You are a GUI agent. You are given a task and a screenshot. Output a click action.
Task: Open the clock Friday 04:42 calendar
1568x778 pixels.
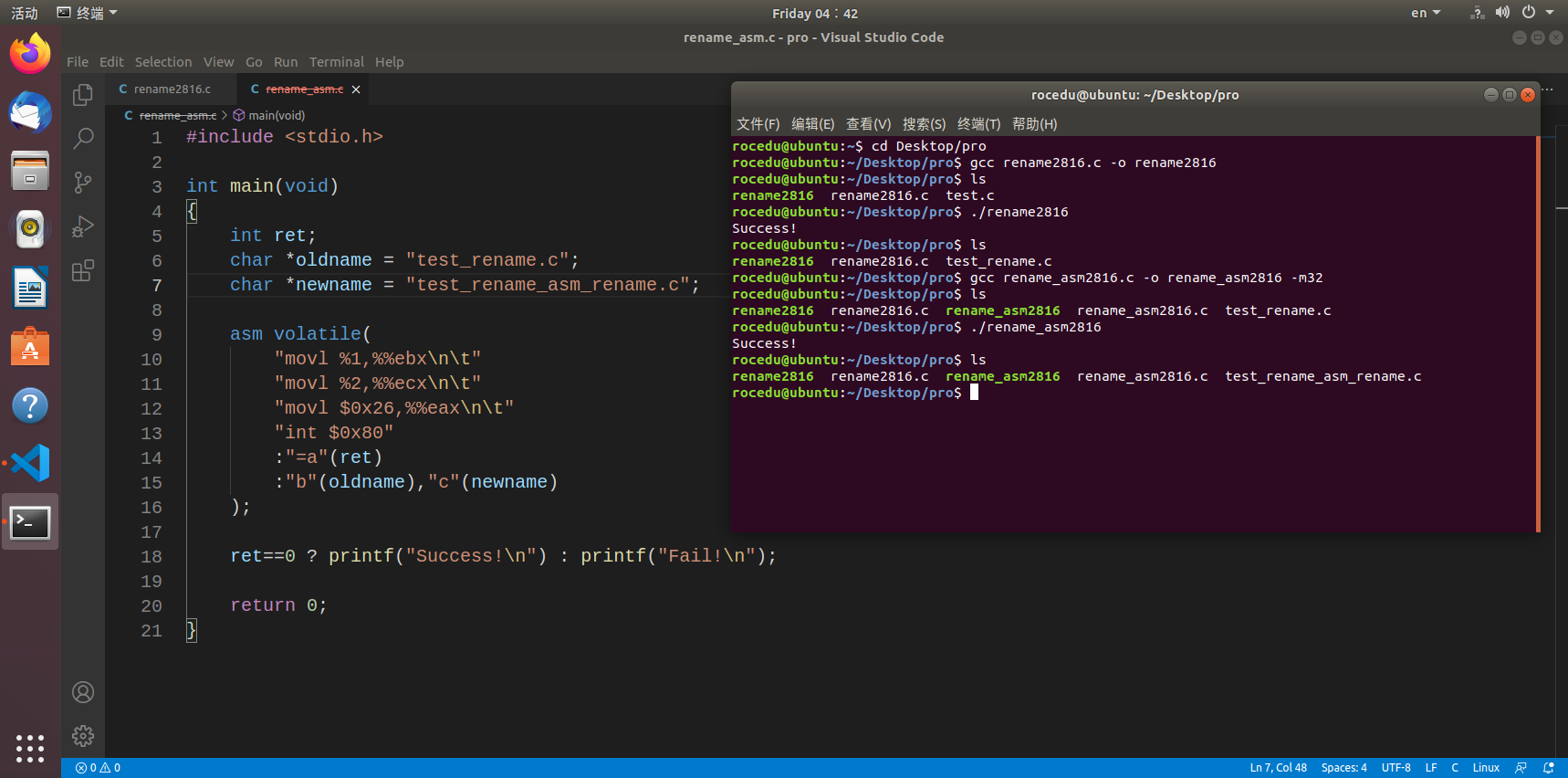[x=815, y=13]
